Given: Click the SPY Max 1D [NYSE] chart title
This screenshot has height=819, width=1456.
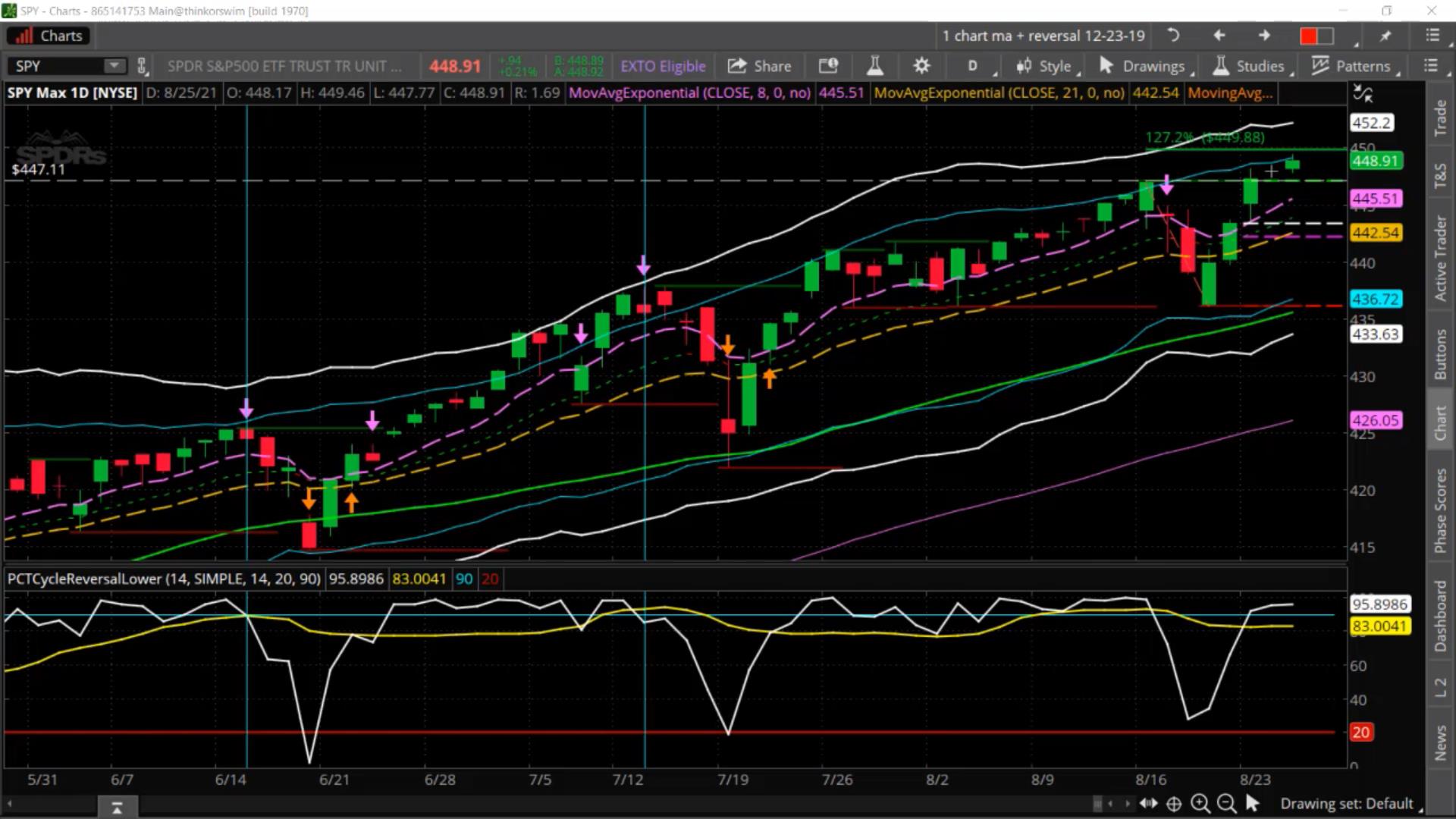Looking at the screenshot, I should click(72, 93).
